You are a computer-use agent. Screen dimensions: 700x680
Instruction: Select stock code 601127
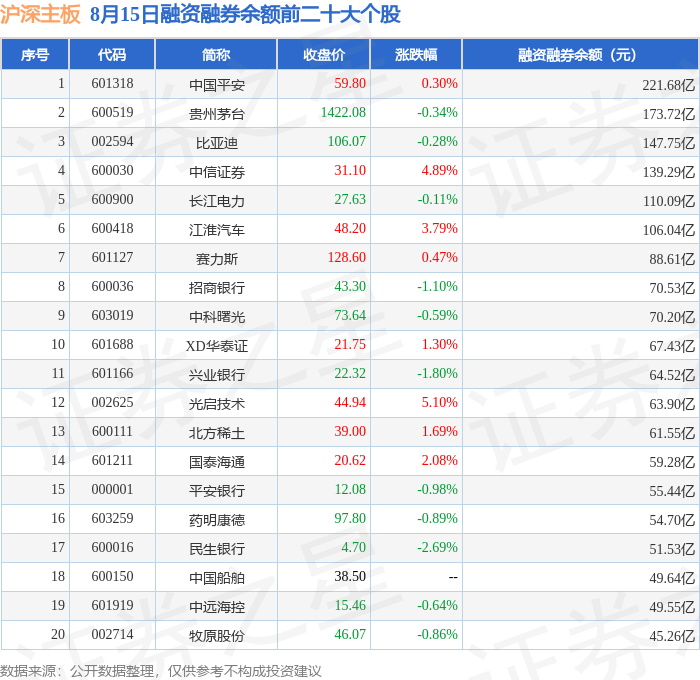click(112, 258)
